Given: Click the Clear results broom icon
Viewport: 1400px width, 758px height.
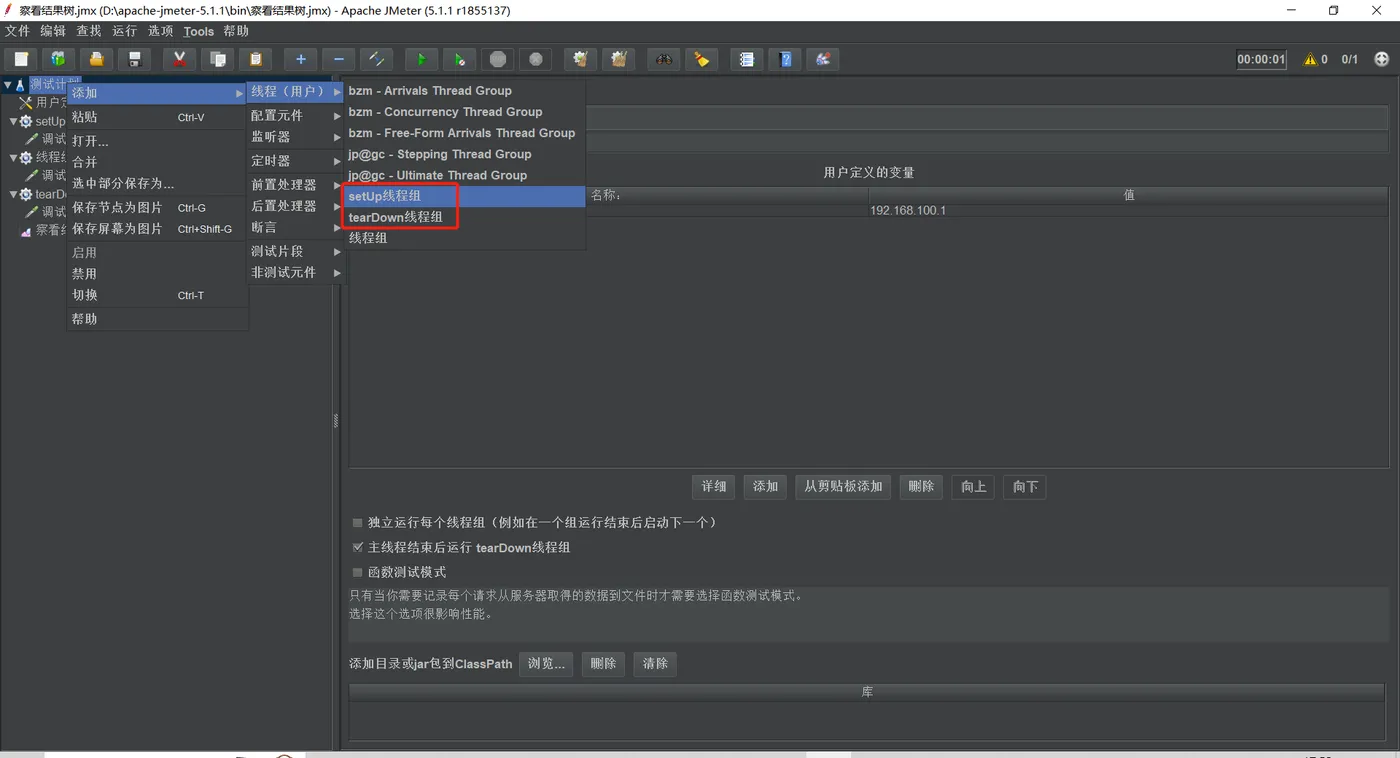Looking at the screenshot, I should 580,59.
